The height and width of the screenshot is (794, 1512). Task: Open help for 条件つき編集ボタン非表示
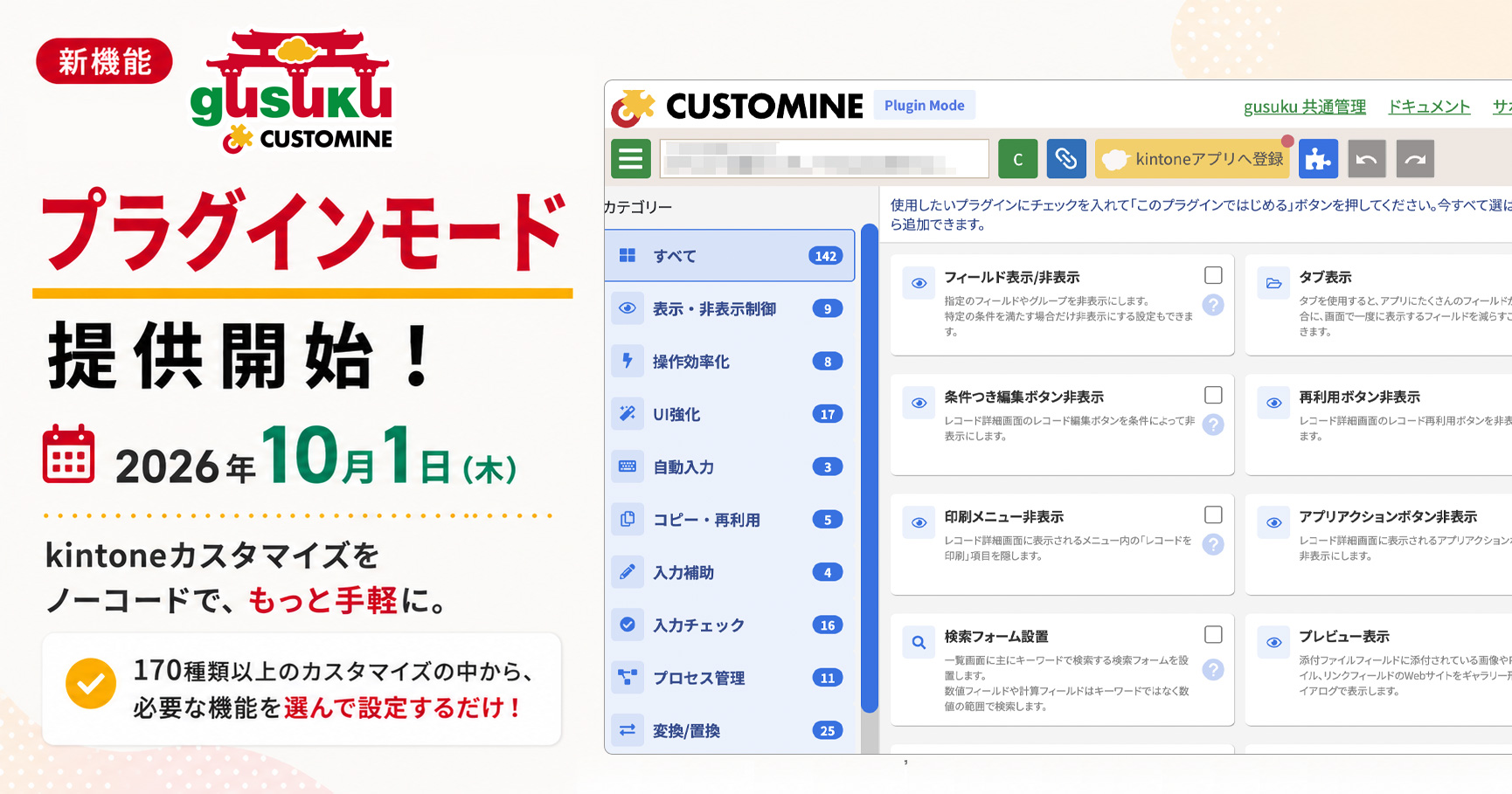point(1213,425)
